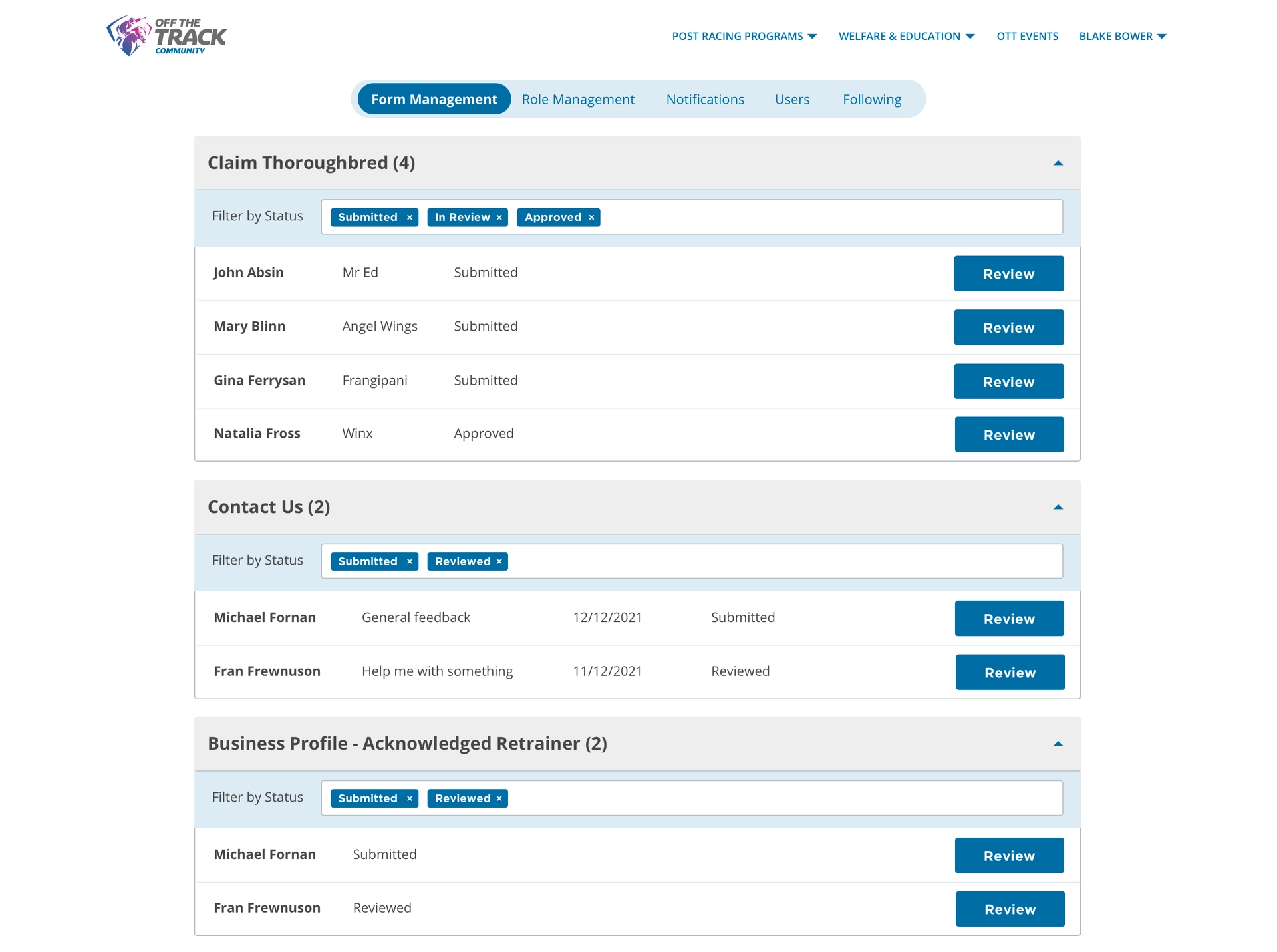
Task: Click the Approved status in Winx row
Action: [x=484, y=434]
